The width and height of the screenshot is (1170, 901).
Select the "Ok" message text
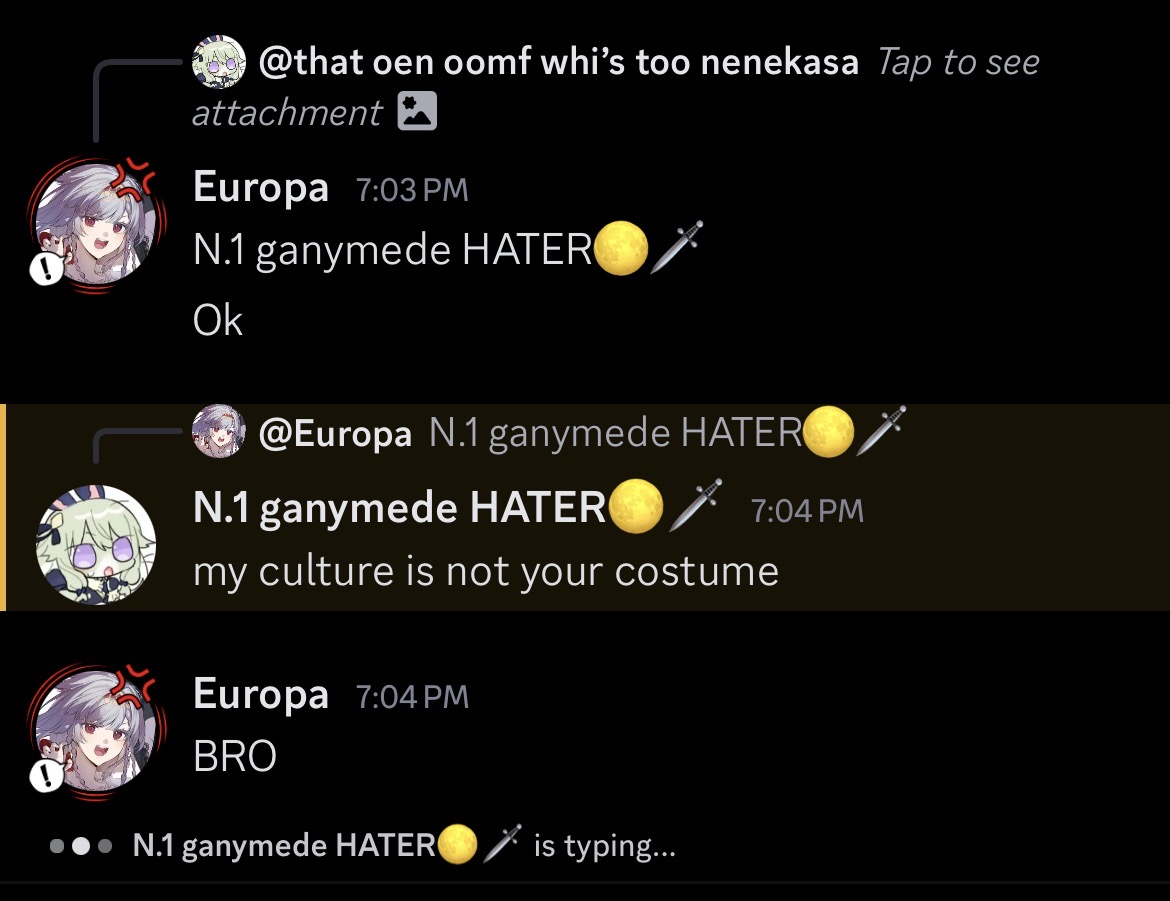218,321
